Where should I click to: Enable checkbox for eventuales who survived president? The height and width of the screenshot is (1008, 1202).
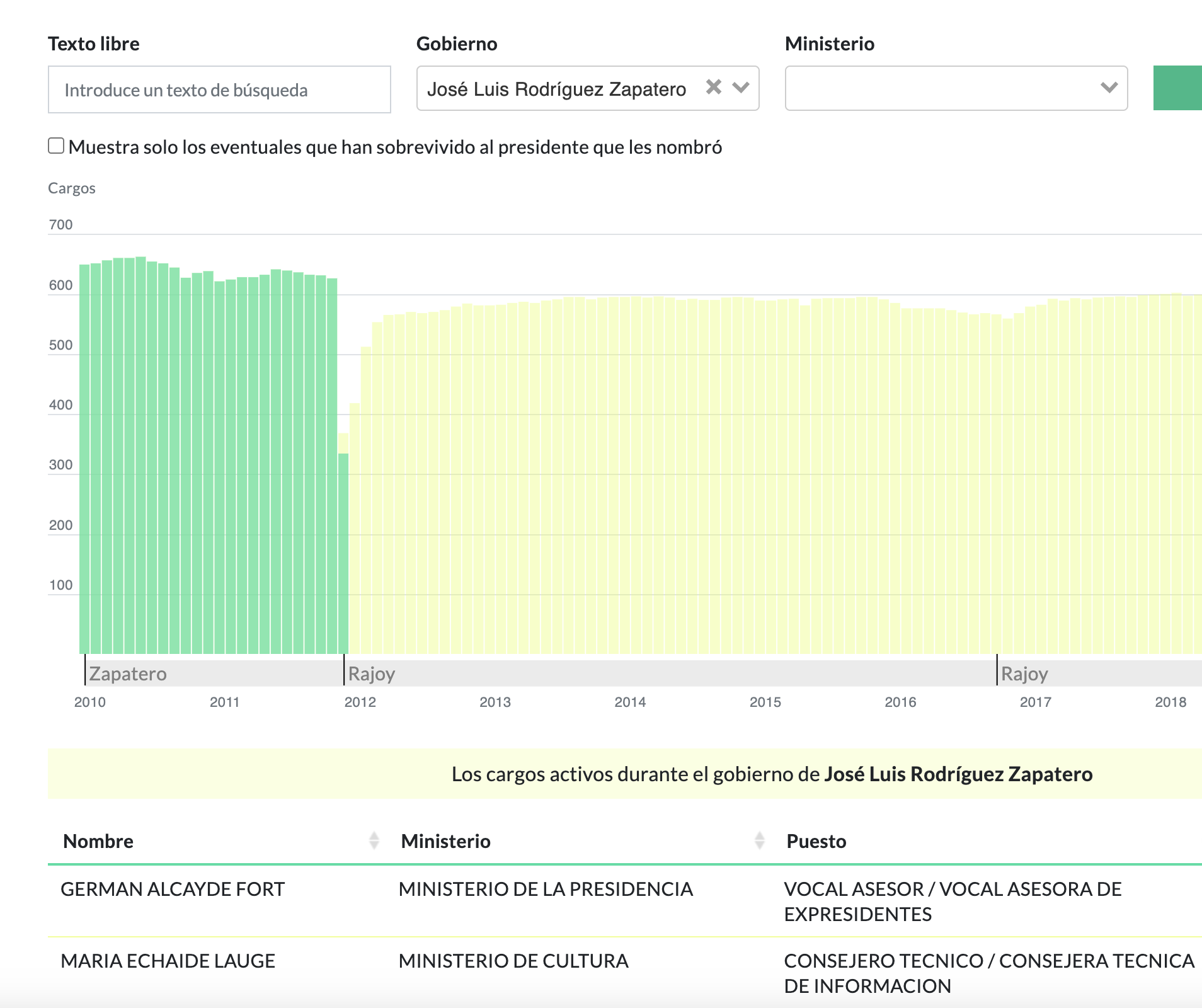coord(56,146)
